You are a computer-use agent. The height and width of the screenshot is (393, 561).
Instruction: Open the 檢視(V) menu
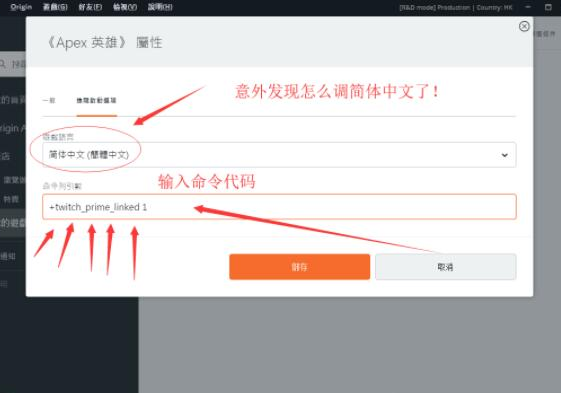(x=125, y=7)
